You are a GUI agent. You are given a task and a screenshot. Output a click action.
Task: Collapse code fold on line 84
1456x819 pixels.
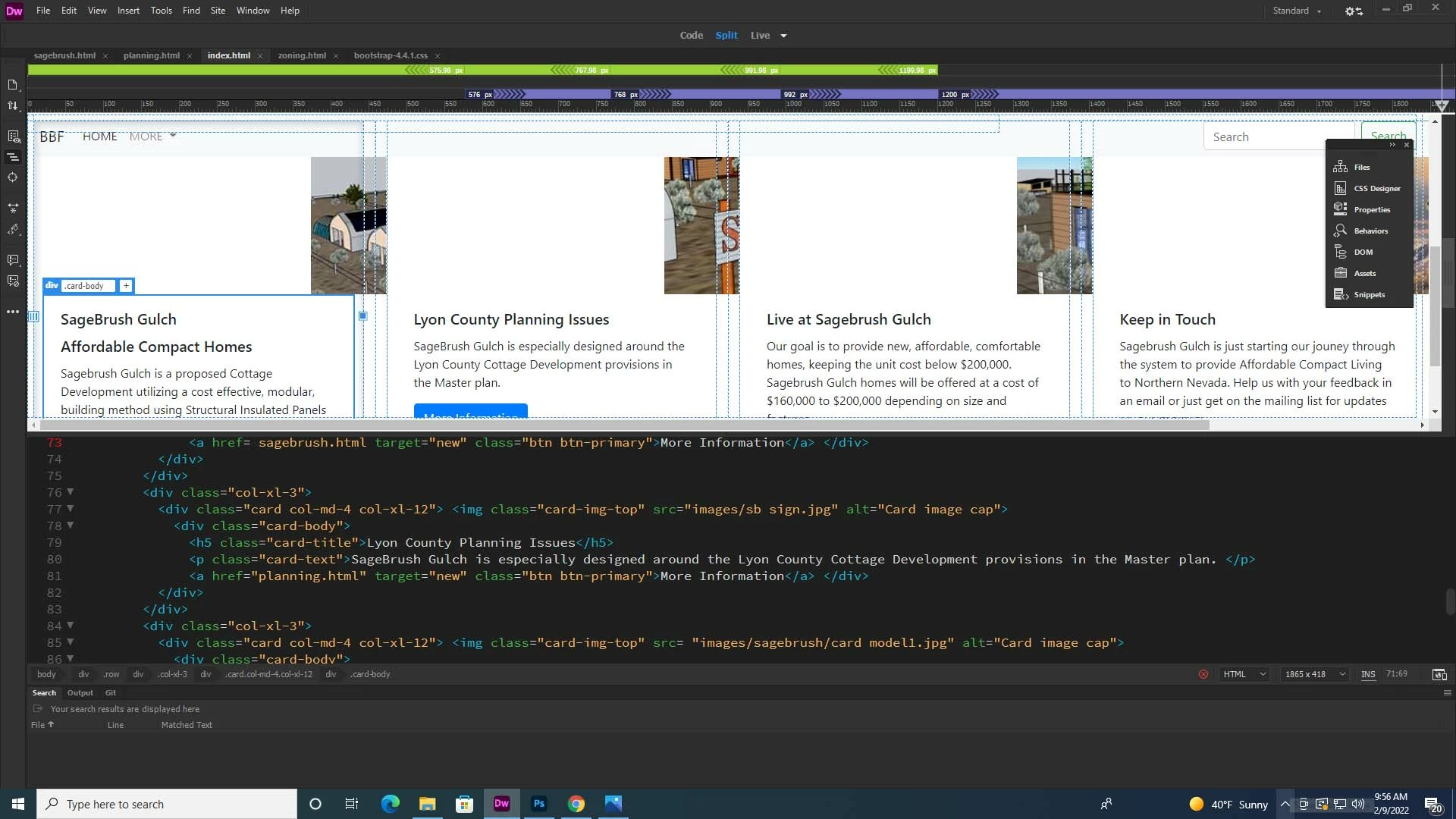(71, 625)
